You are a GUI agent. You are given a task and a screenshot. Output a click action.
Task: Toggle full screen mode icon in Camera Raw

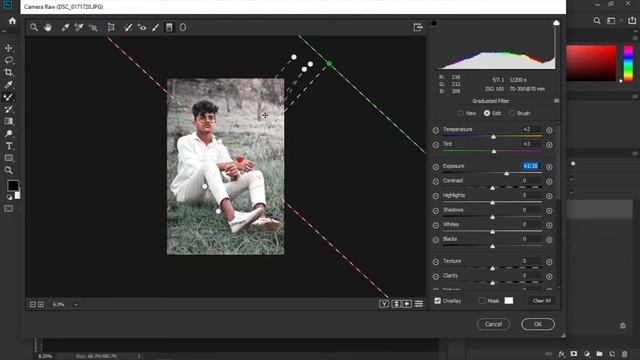pos(418,27)
